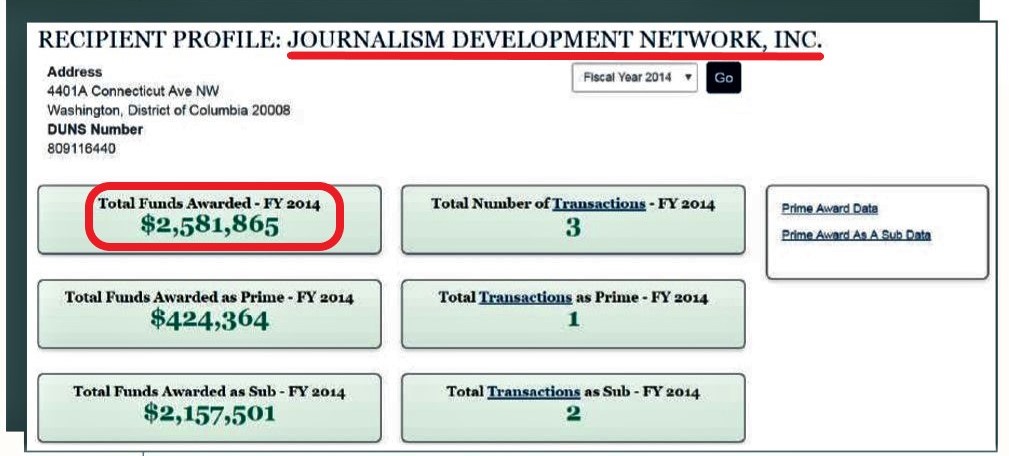The height and width of the screenshot is (456, 1009).
Task: Click Total Funds Awarded as Prime label
Action: pyautogui.click(x=209, y=297)
